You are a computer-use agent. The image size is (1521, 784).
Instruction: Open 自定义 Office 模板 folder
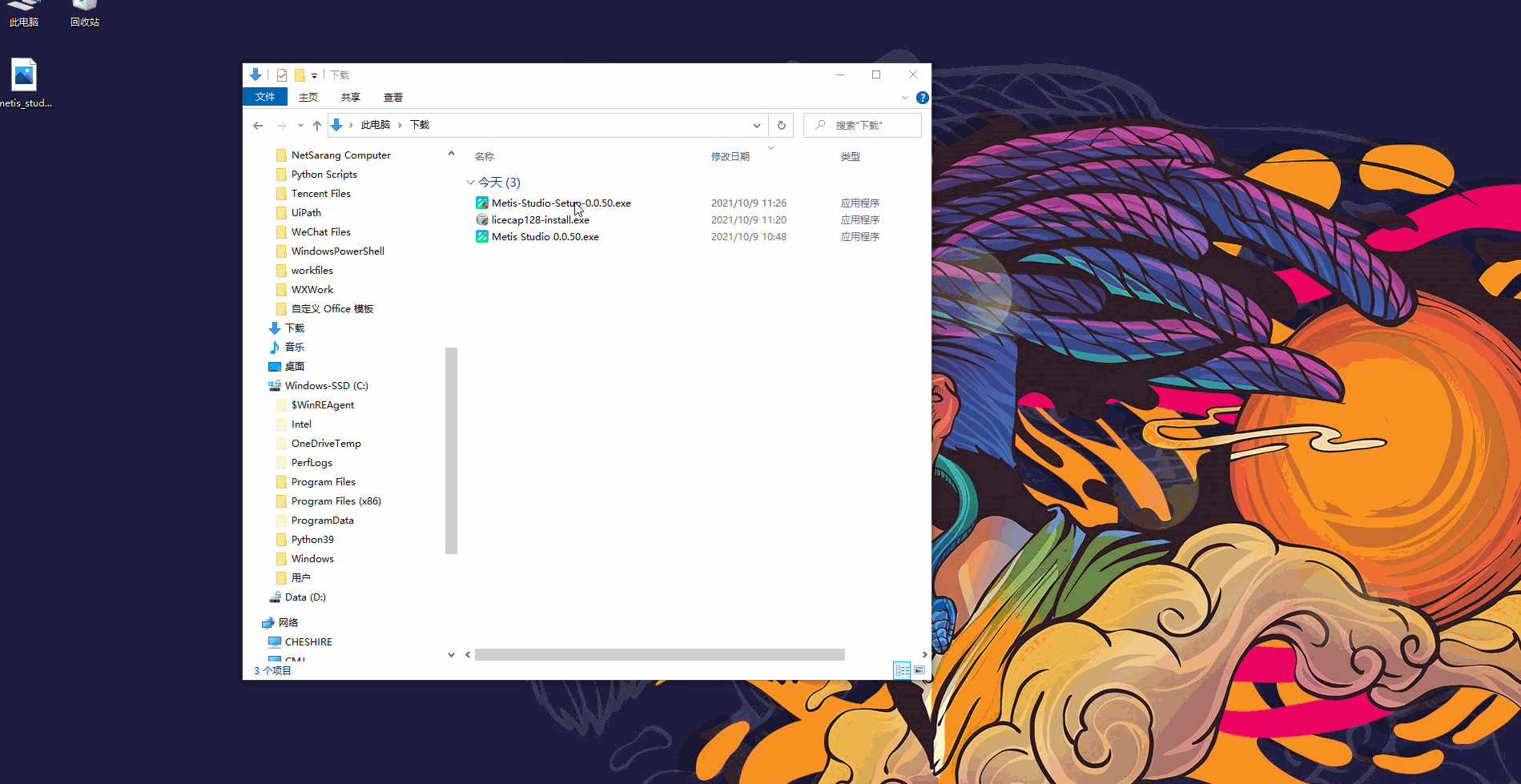(332, 309)
